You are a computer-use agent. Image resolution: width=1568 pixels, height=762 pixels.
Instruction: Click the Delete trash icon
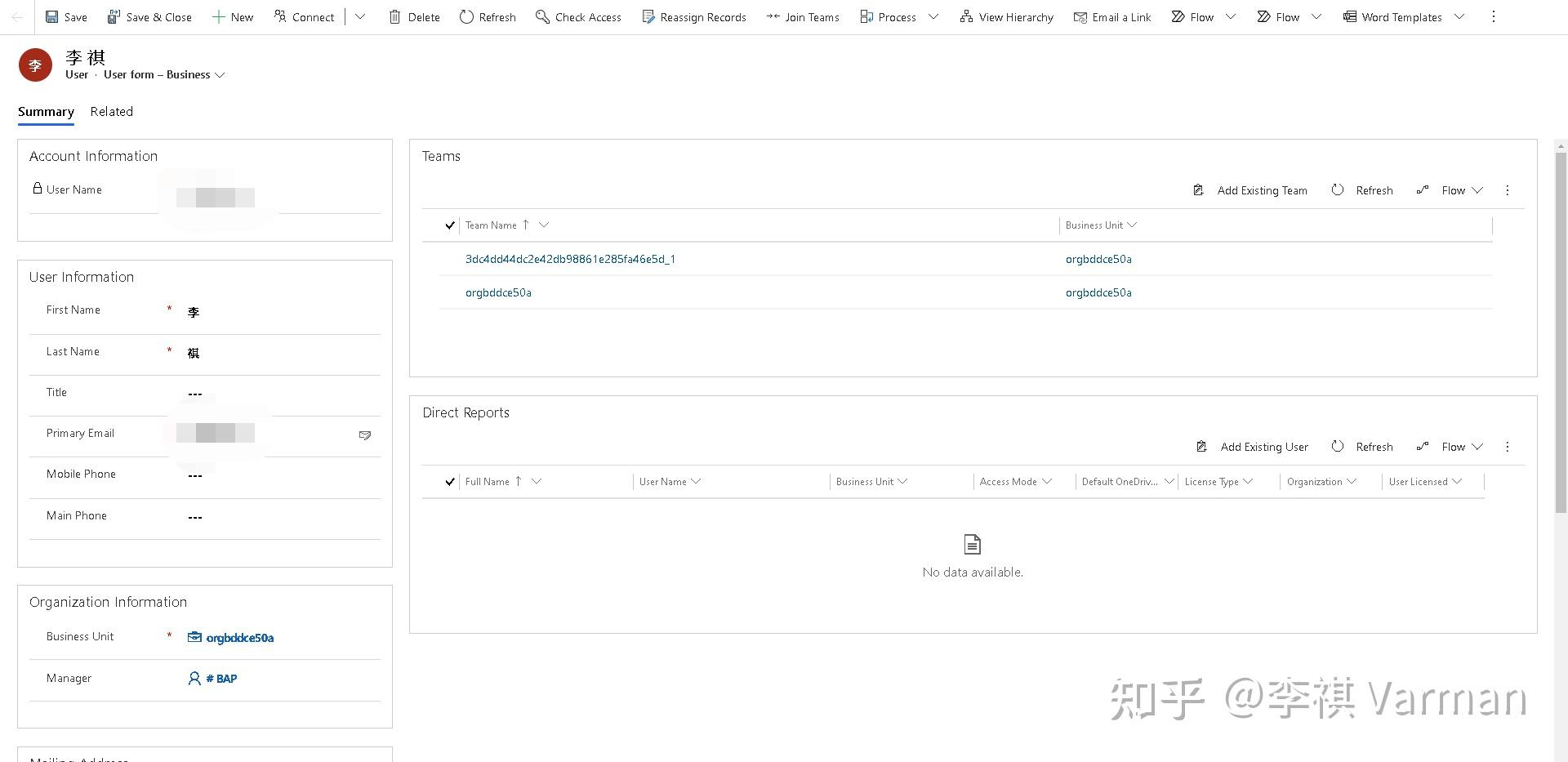[x=395, y=17]
